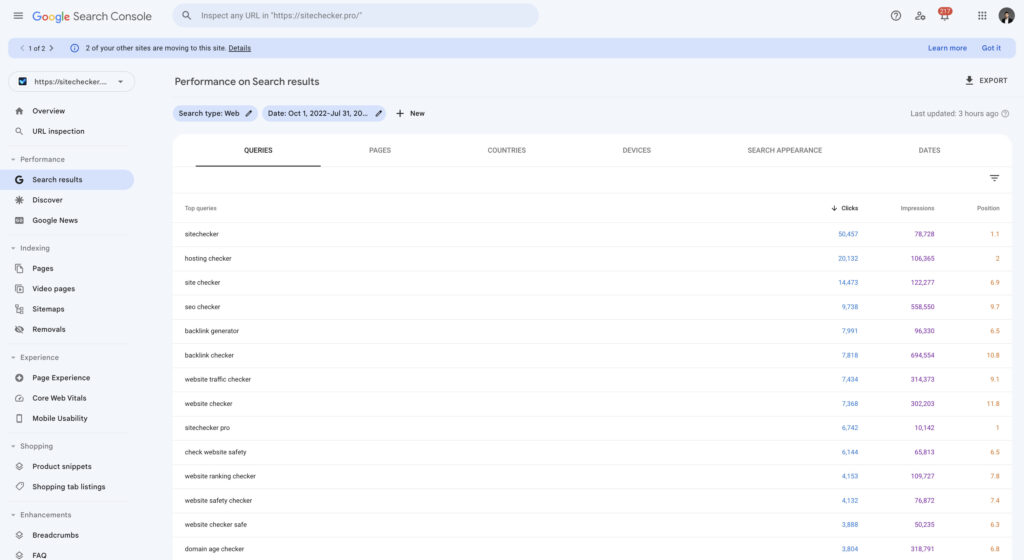The height and width of the screenshot is (560, 1024).
Task: Select the 'check website safety' query row
Action: (x=592, y=452)
